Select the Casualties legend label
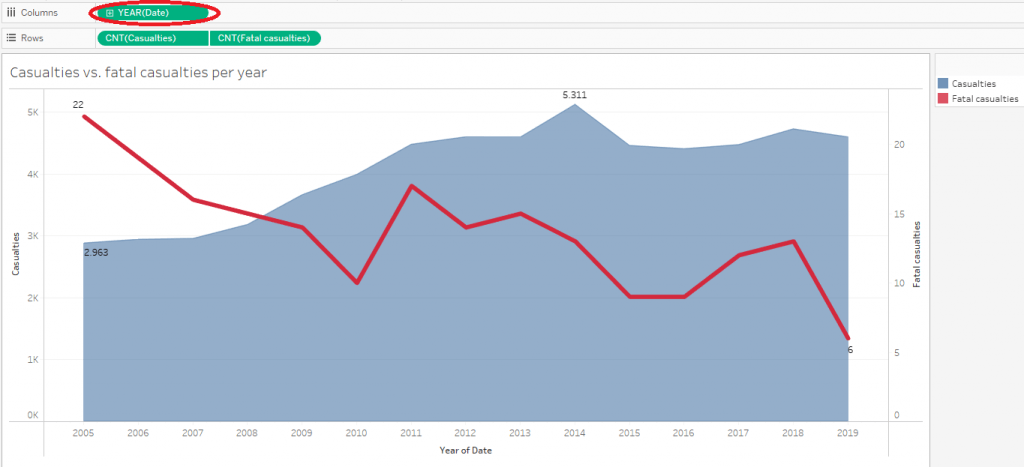Screen dimensions: 1024x467 (x=973, y=84)
